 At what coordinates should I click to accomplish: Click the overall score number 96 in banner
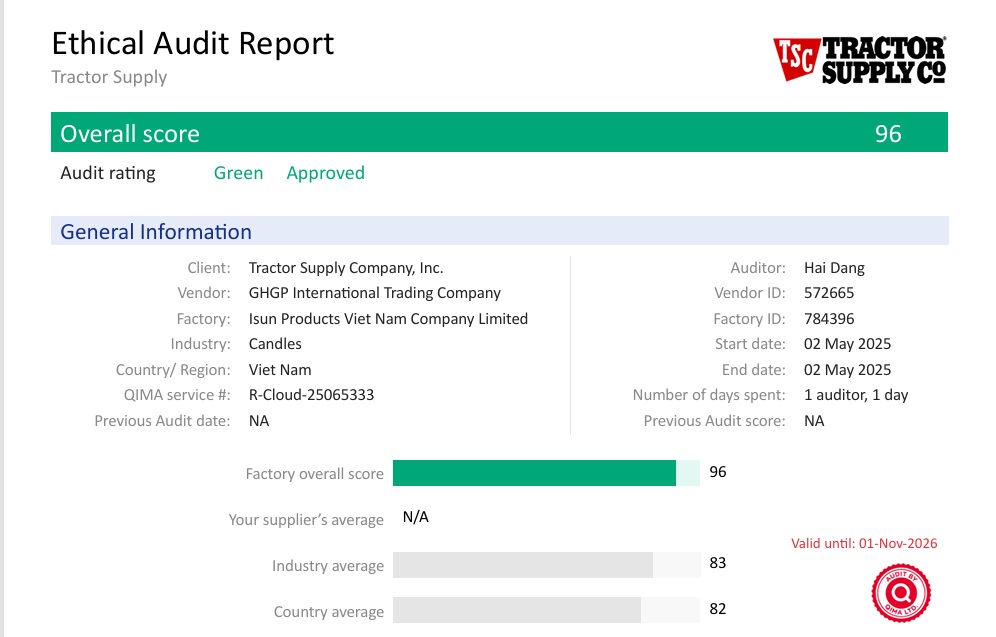point(888,134)
